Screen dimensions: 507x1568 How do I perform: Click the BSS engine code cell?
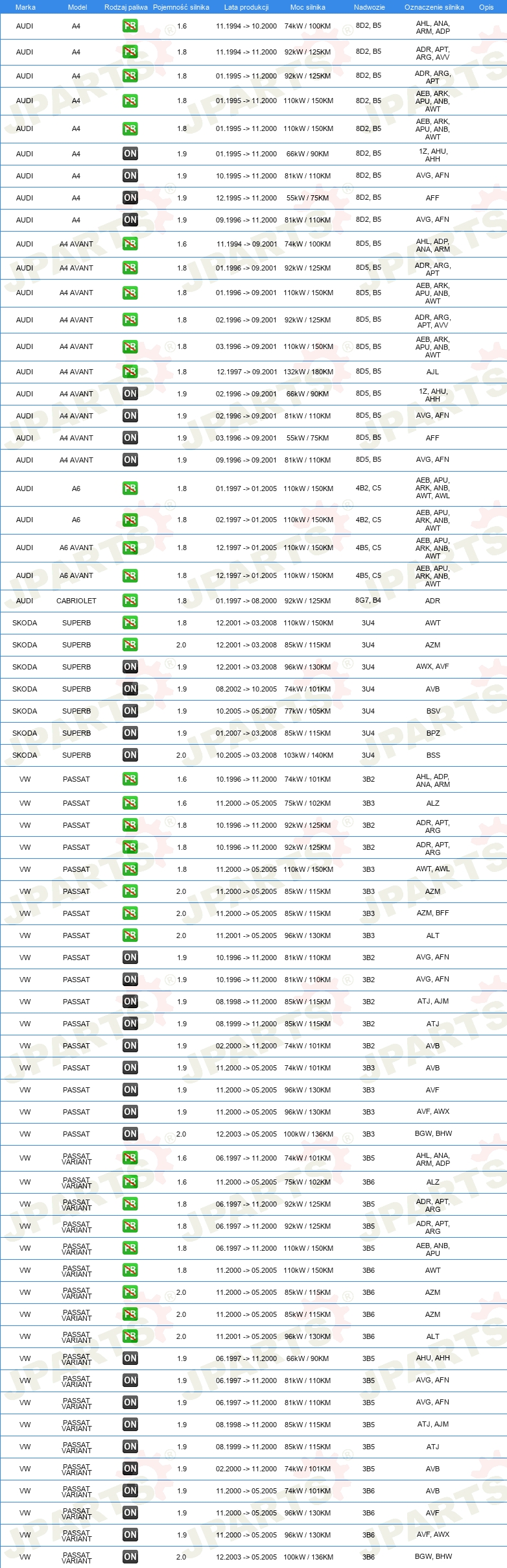click(x=433, y=755)
